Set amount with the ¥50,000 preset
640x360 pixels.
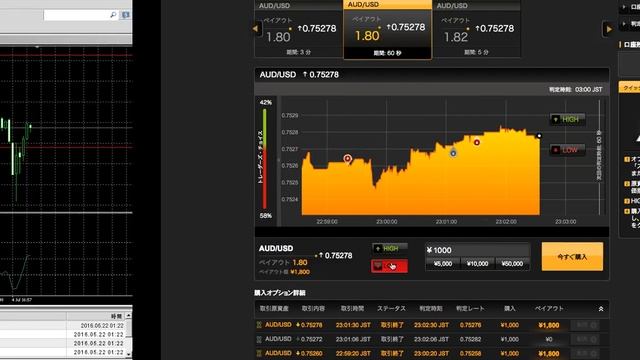[512, 264]
